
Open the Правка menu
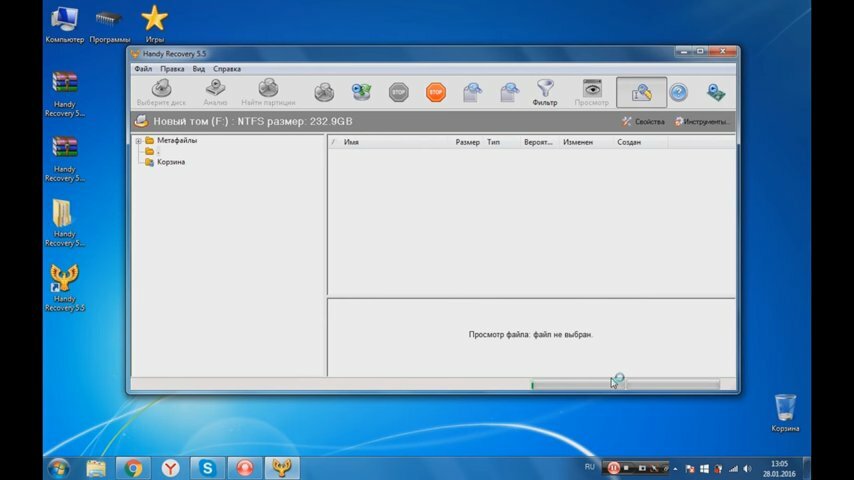tap(172, 69)
